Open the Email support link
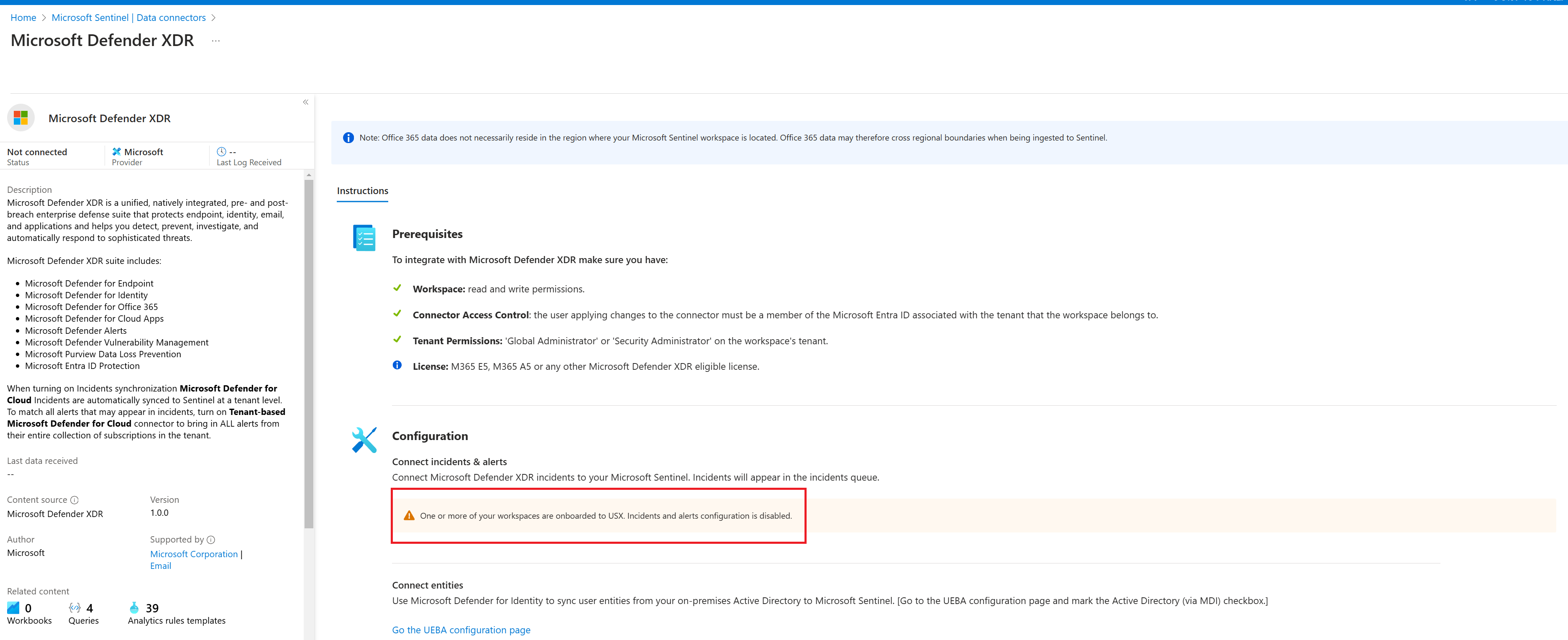 click(x=161, y=566)
